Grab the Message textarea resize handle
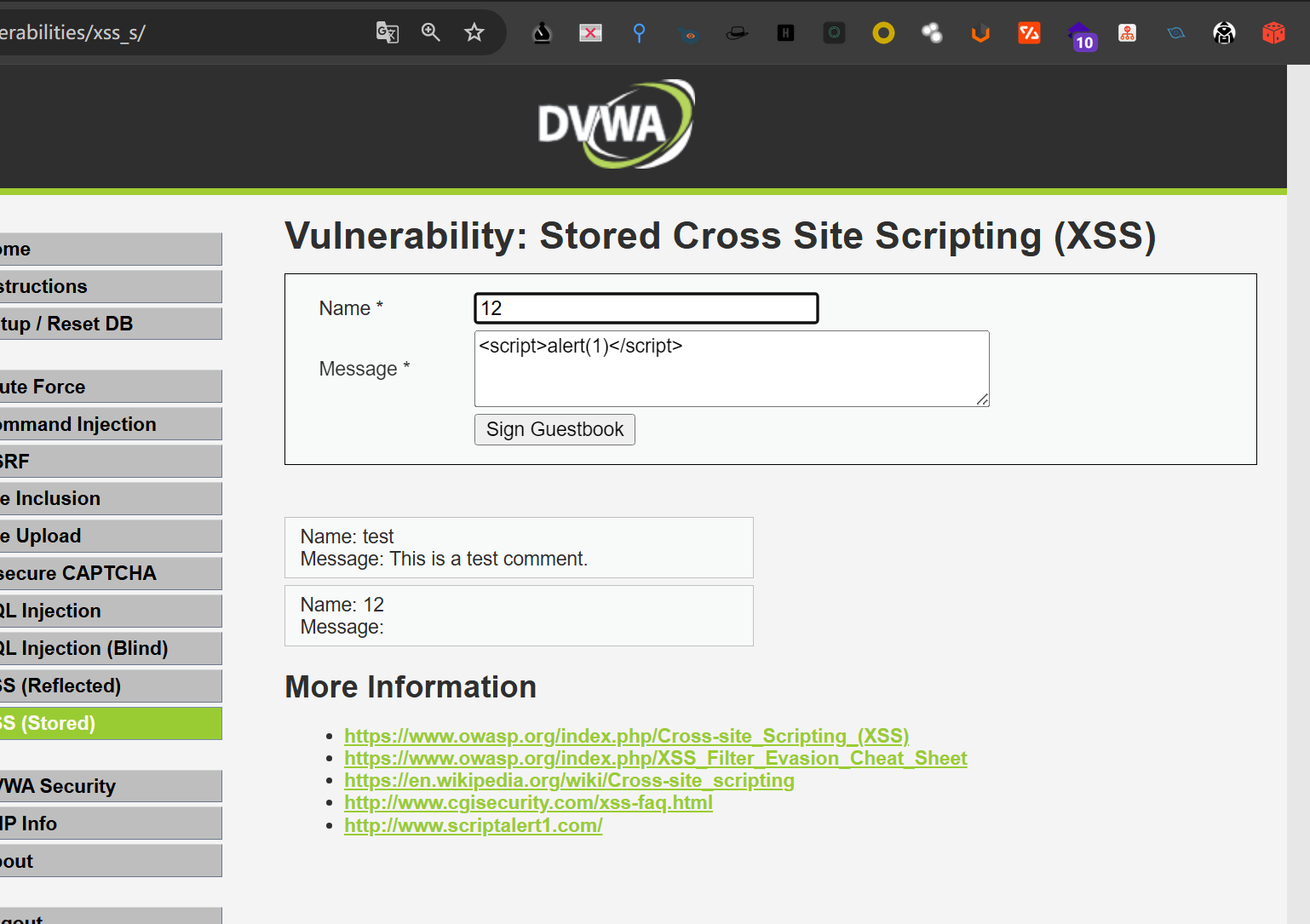This screenshot has height=924, width=1310. (x=983, y=400)
